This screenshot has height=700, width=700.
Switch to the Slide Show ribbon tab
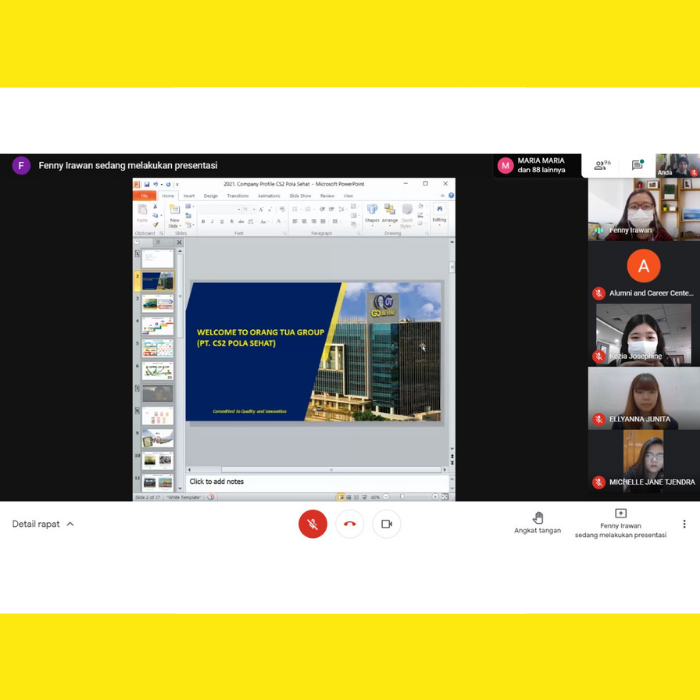[300, 196]
